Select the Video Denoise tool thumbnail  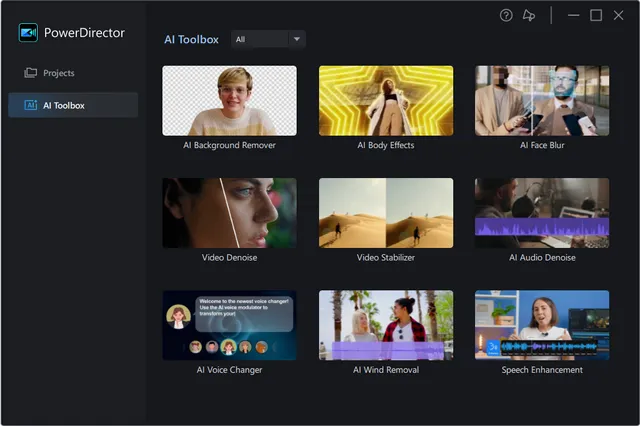click(229, 212)
